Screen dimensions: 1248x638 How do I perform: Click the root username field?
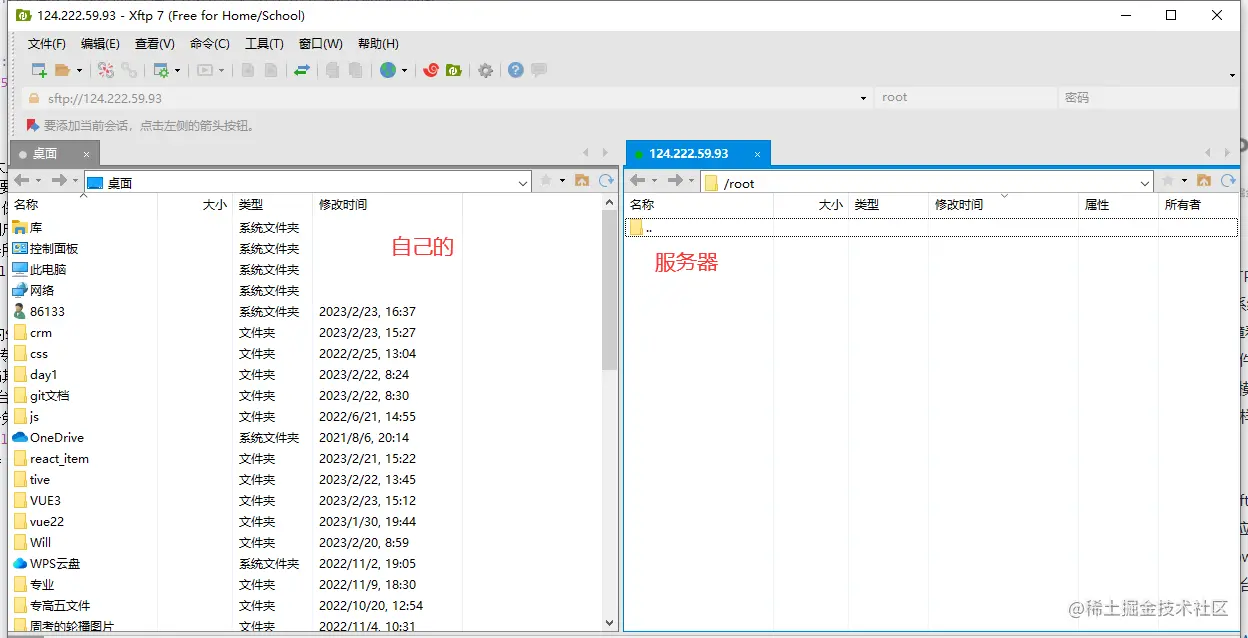coord(965,98)
